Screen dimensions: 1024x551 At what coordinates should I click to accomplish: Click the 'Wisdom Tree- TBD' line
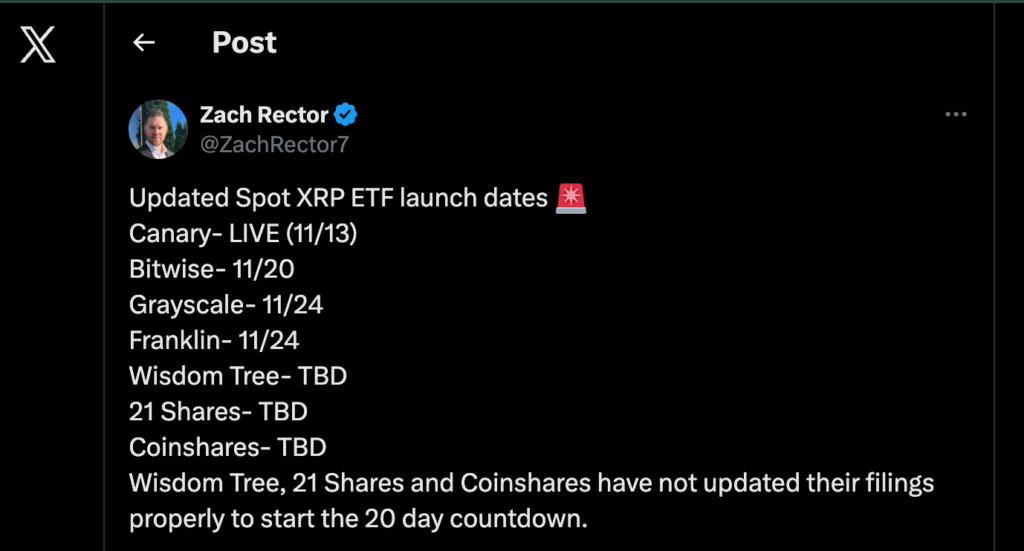click(x=237, y=376)
